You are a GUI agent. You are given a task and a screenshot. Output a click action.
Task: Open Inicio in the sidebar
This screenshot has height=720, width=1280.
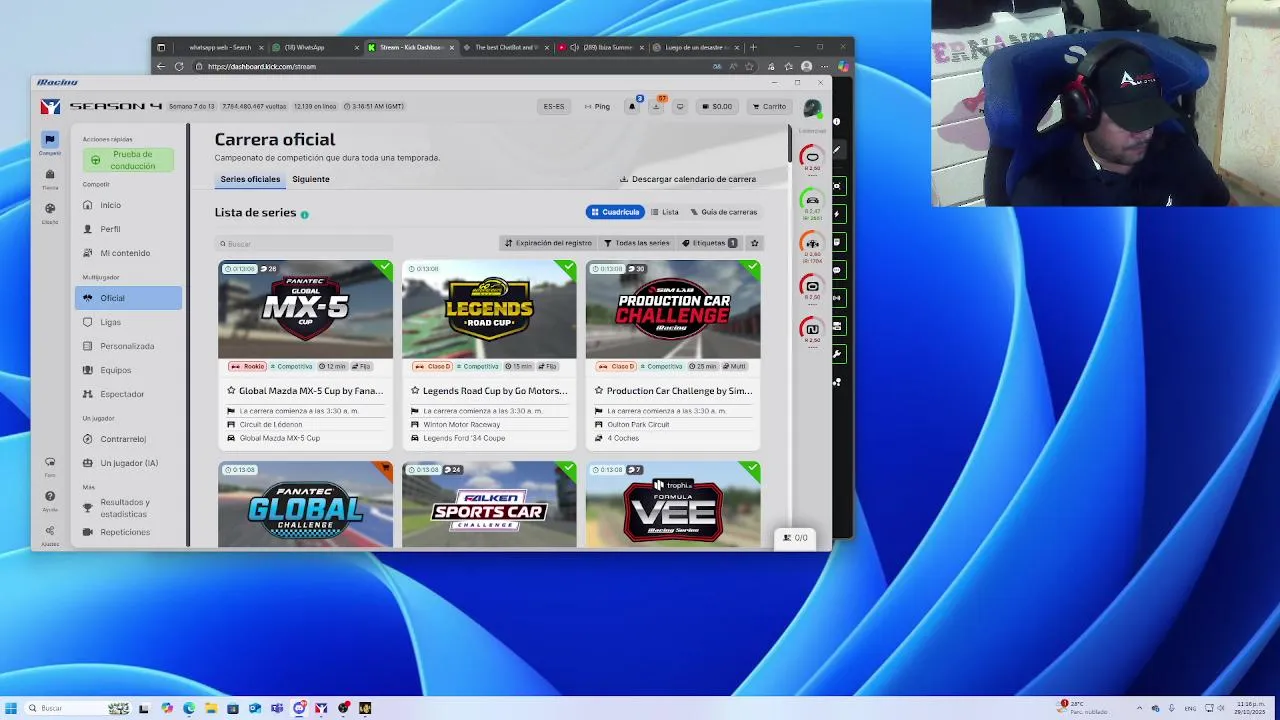tap(128, 205)
